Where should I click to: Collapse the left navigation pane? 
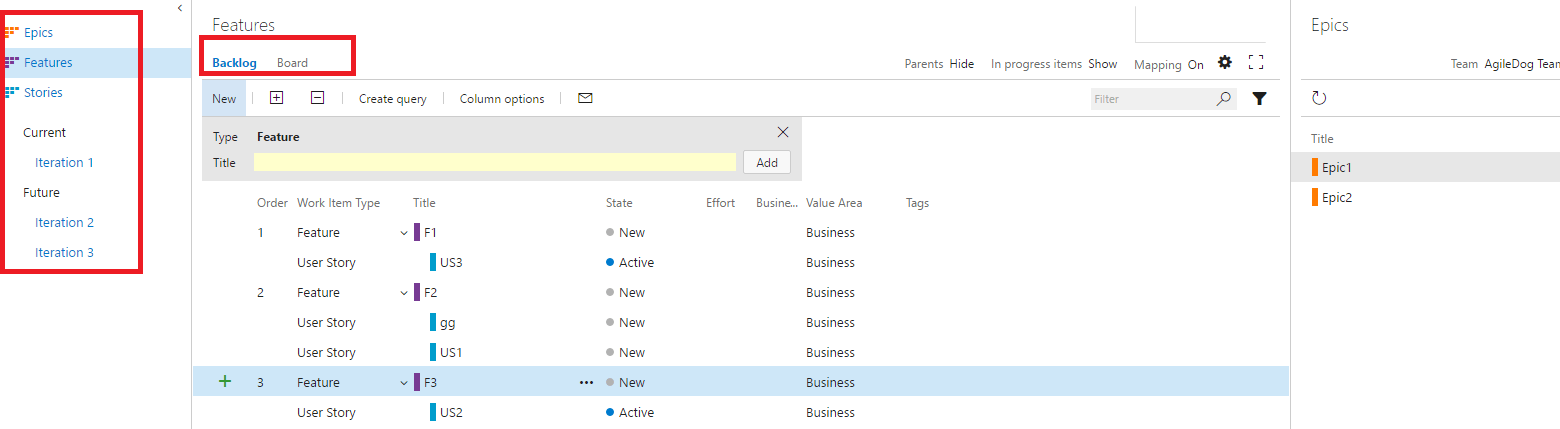[x=179, y=8]
